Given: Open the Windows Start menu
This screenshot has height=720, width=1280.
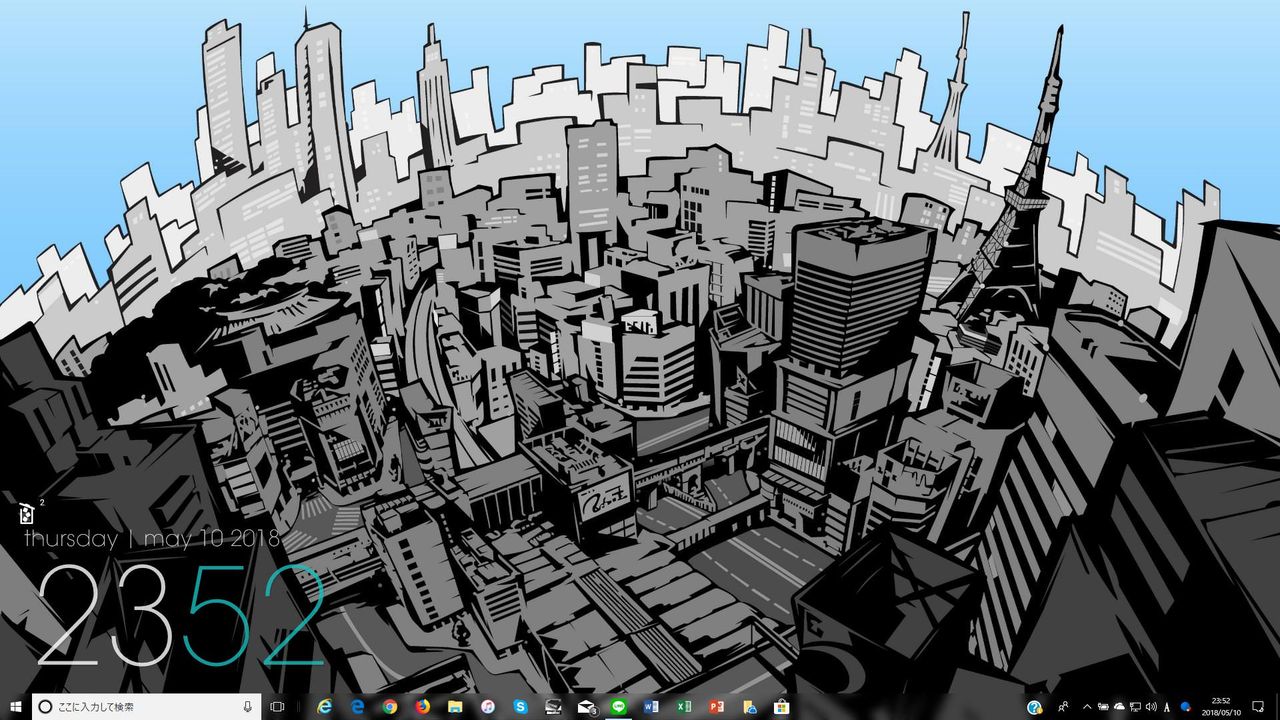Looking at the screenshot, I should 15,706.
